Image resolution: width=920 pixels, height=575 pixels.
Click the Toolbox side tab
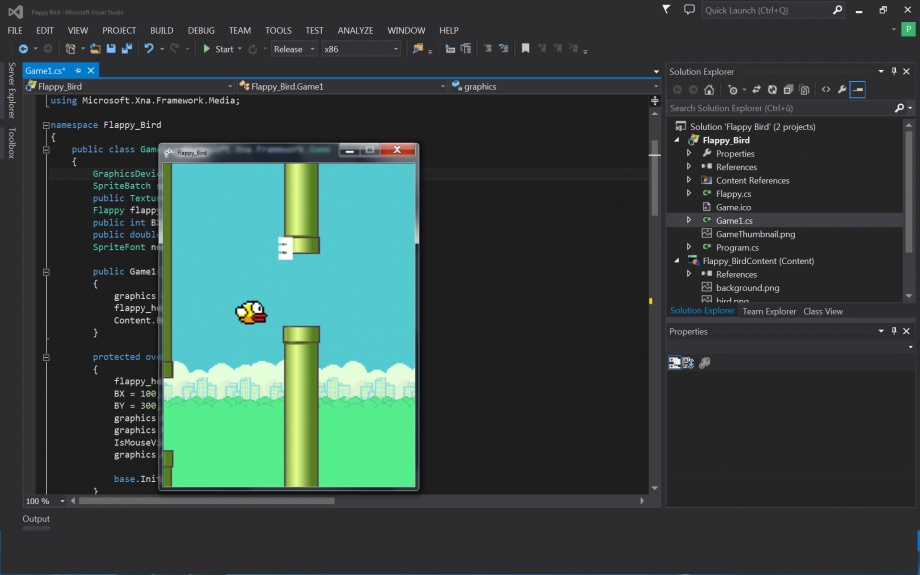pos(12,143)
